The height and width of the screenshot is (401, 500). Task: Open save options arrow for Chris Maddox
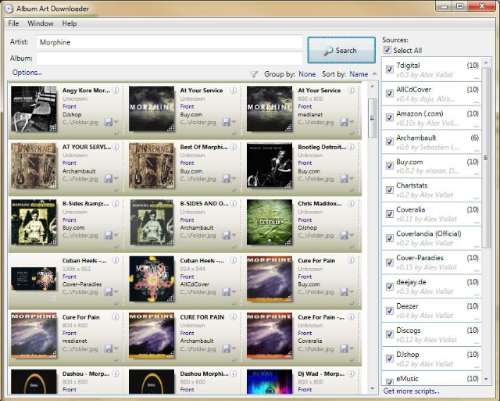tap(352, 236)
